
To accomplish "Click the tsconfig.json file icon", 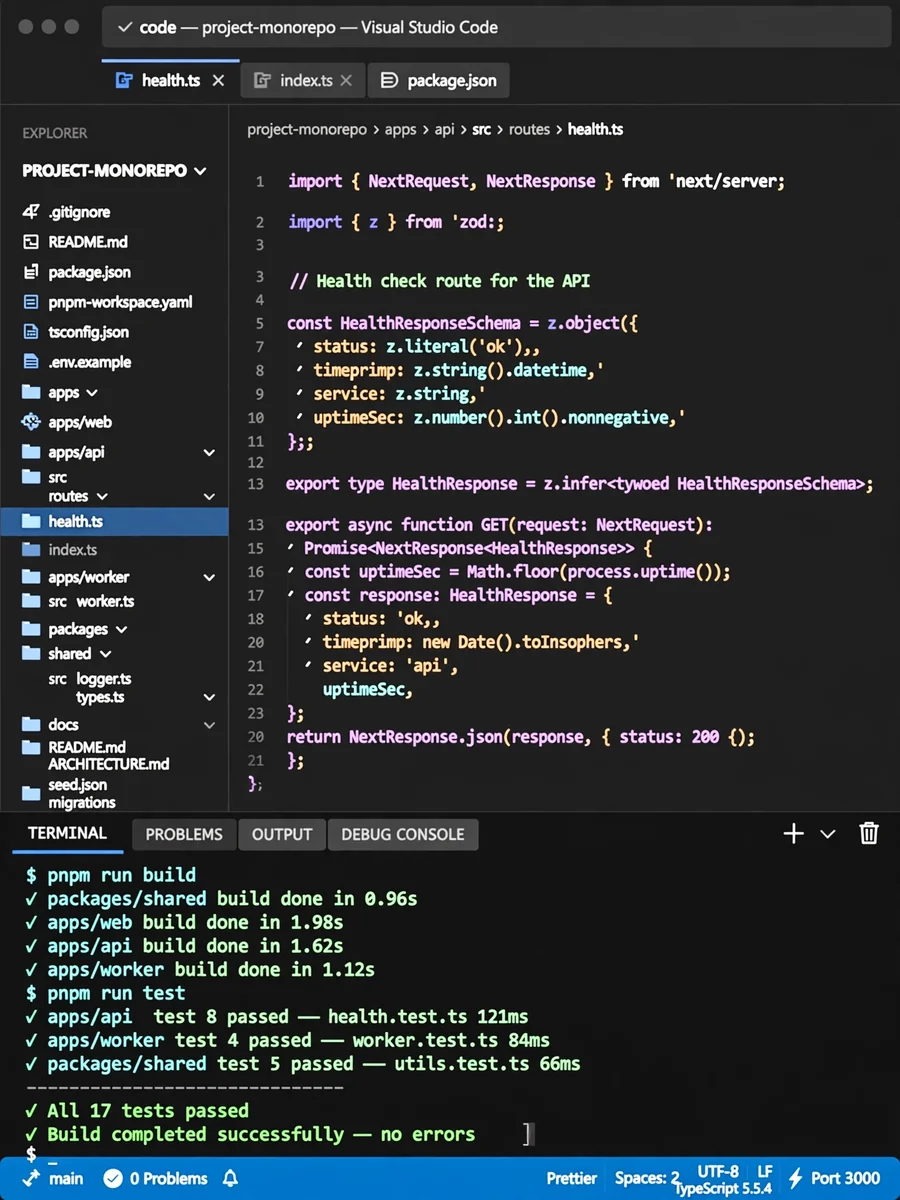I will (x=31, y=332).
